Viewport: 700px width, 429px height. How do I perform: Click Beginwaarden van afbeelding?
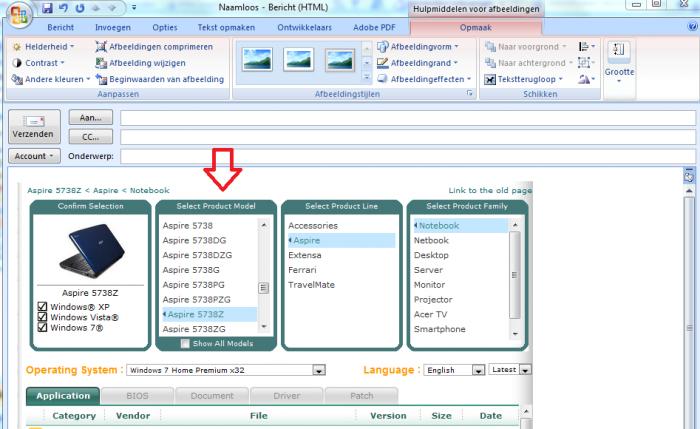tap(160, 79)
